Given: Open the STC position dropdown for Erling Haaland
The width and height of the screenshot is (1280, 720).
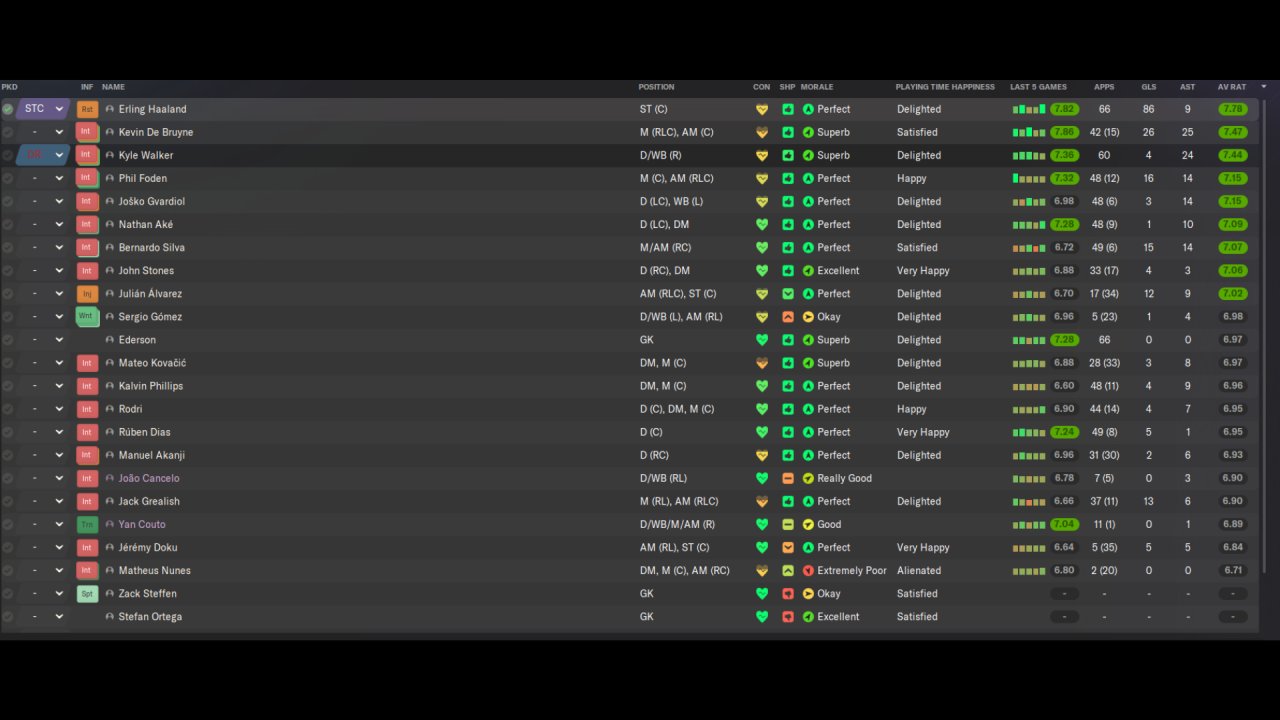Looking at the screenshot, I should 42,109.
